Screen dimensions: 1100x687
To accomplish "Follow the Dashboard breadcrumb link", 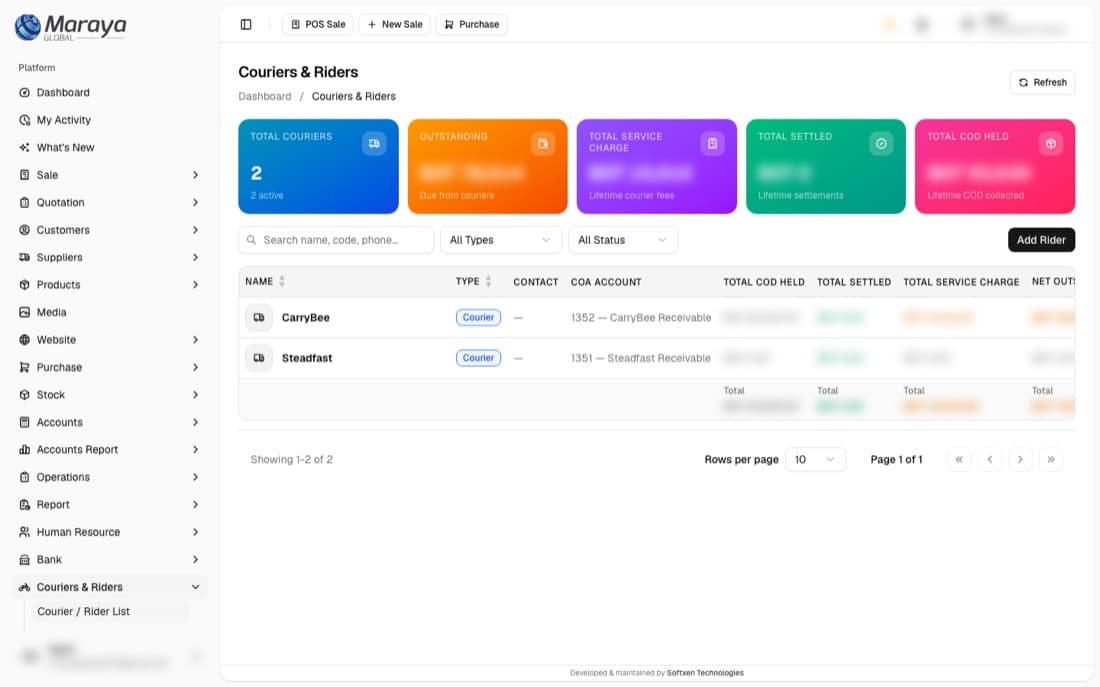I will pos(264,96).
